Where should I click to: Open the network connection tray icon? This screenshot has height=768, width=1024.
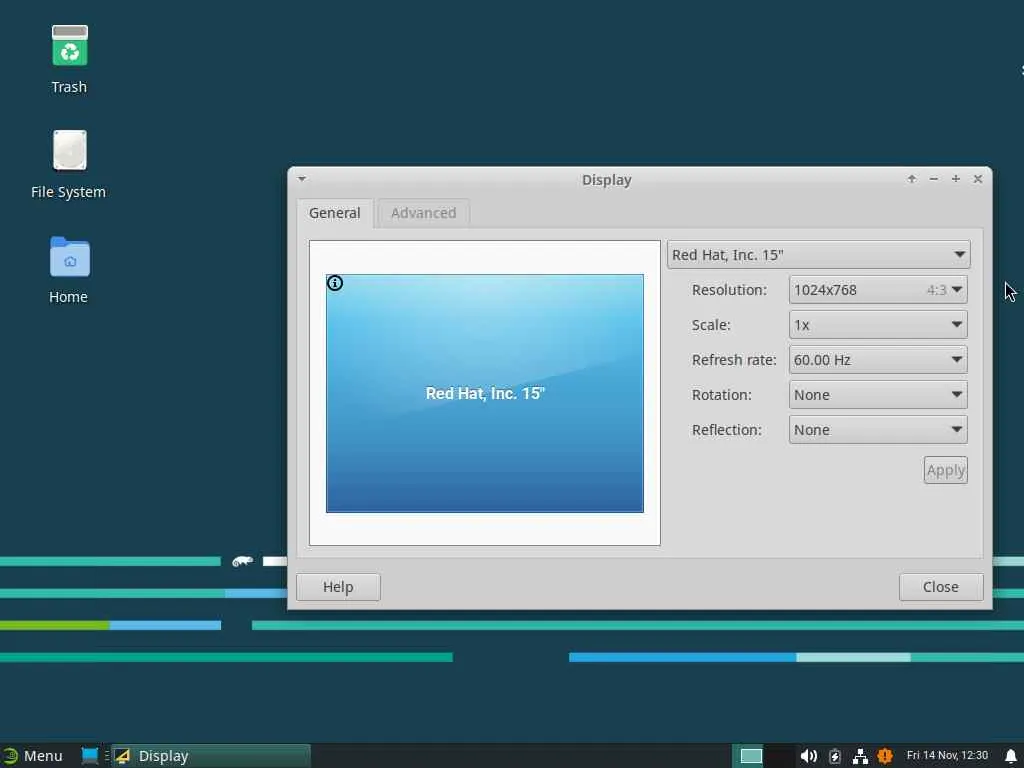(x=860, y=756)
